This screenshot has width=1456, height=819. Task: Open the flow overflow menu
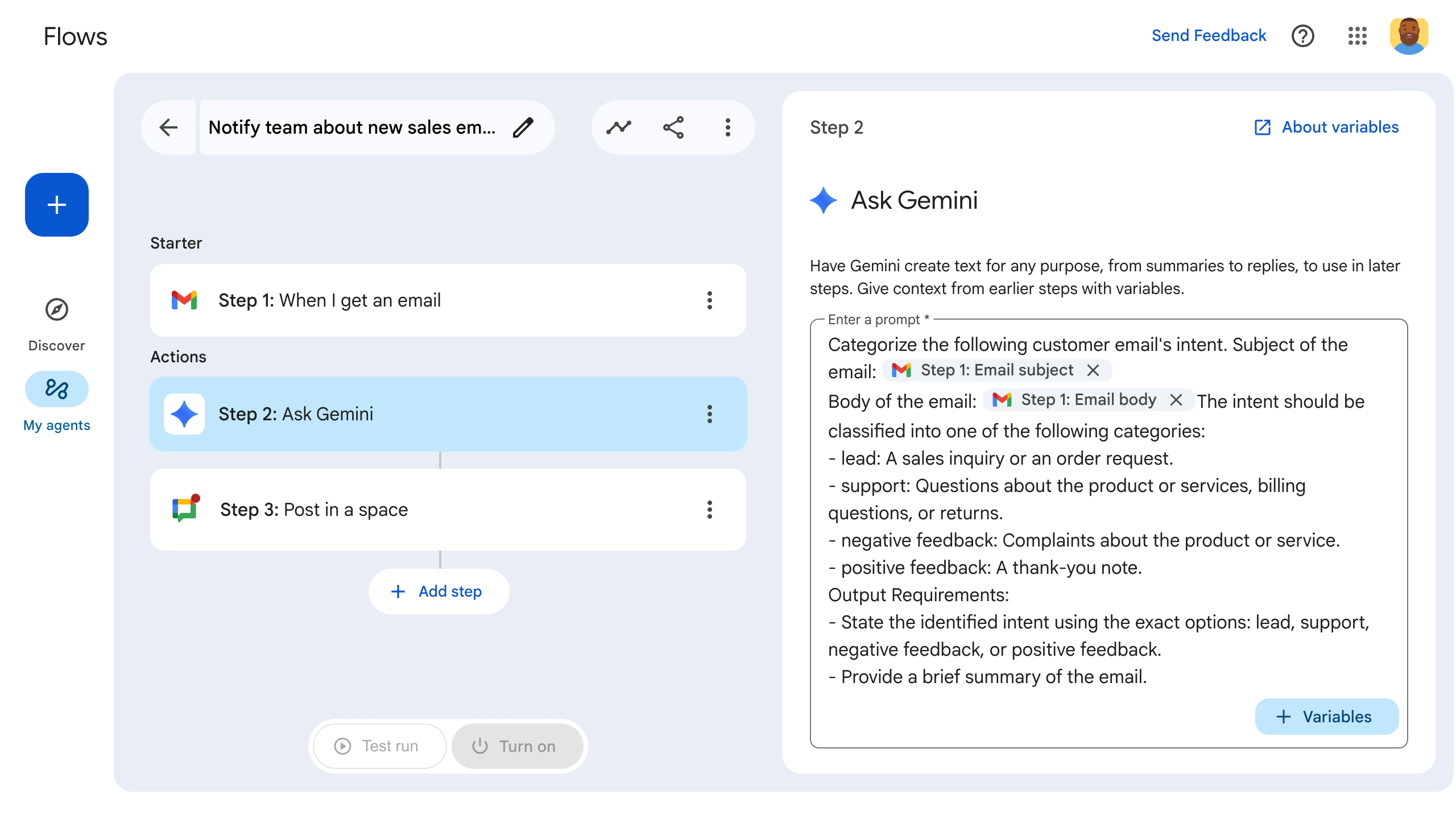click(727, 127)
